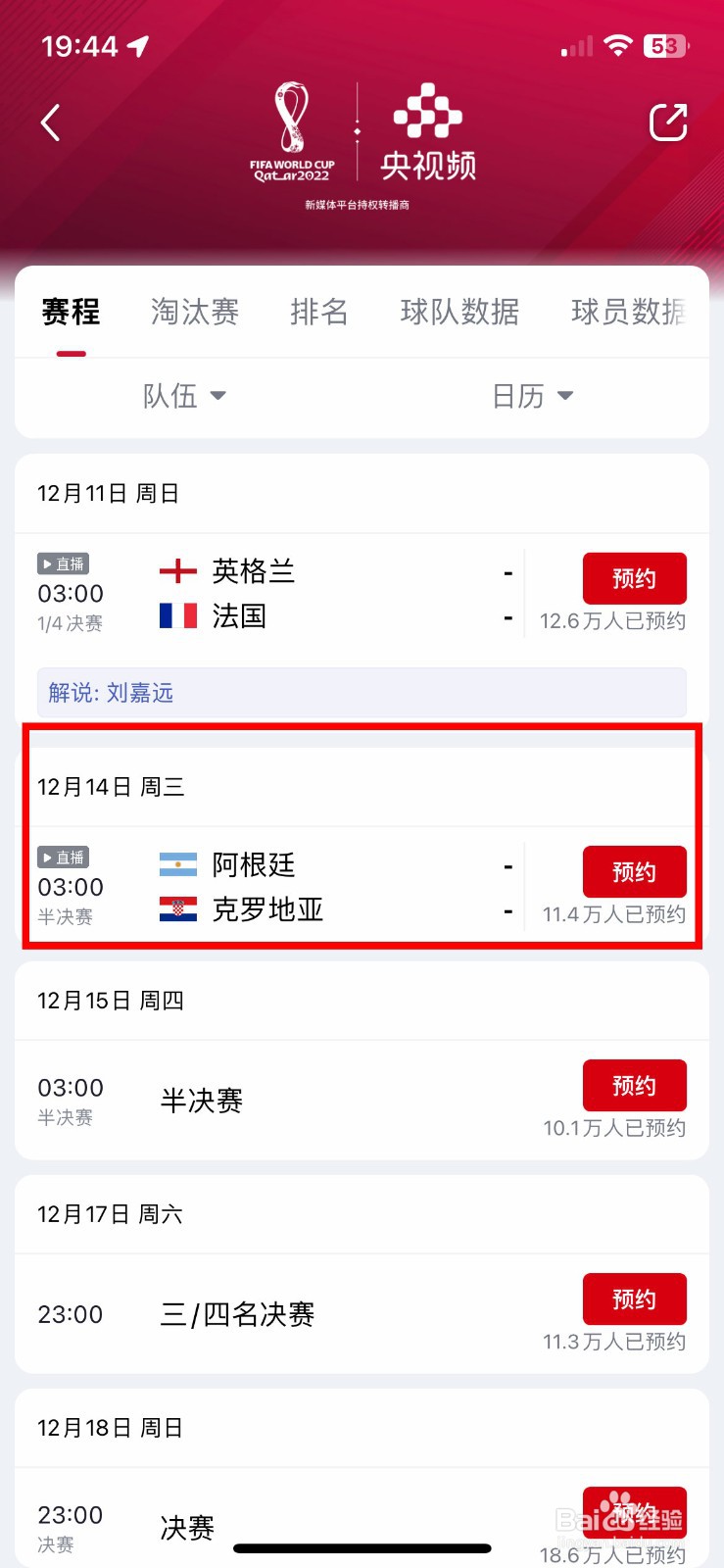Tap the 央视频 logo
The width and height of the screenshot is (724, 1568).
click(x=428, y=133)
